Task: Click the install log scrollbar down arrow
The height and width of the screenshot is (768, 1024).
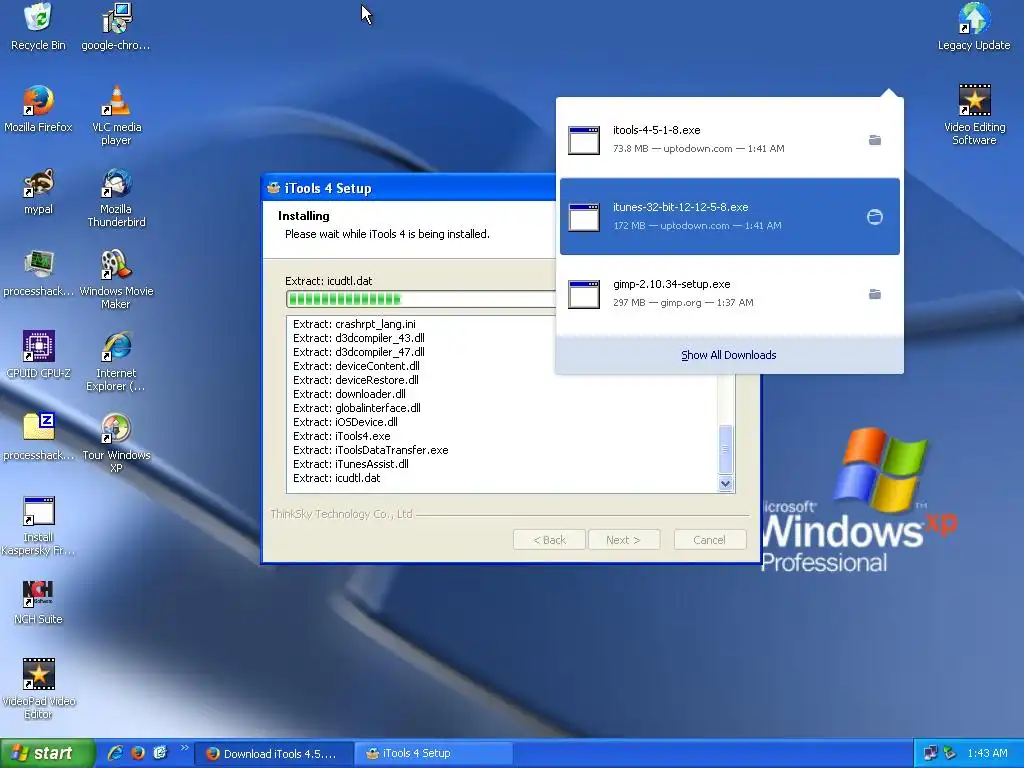Action: 726,484
